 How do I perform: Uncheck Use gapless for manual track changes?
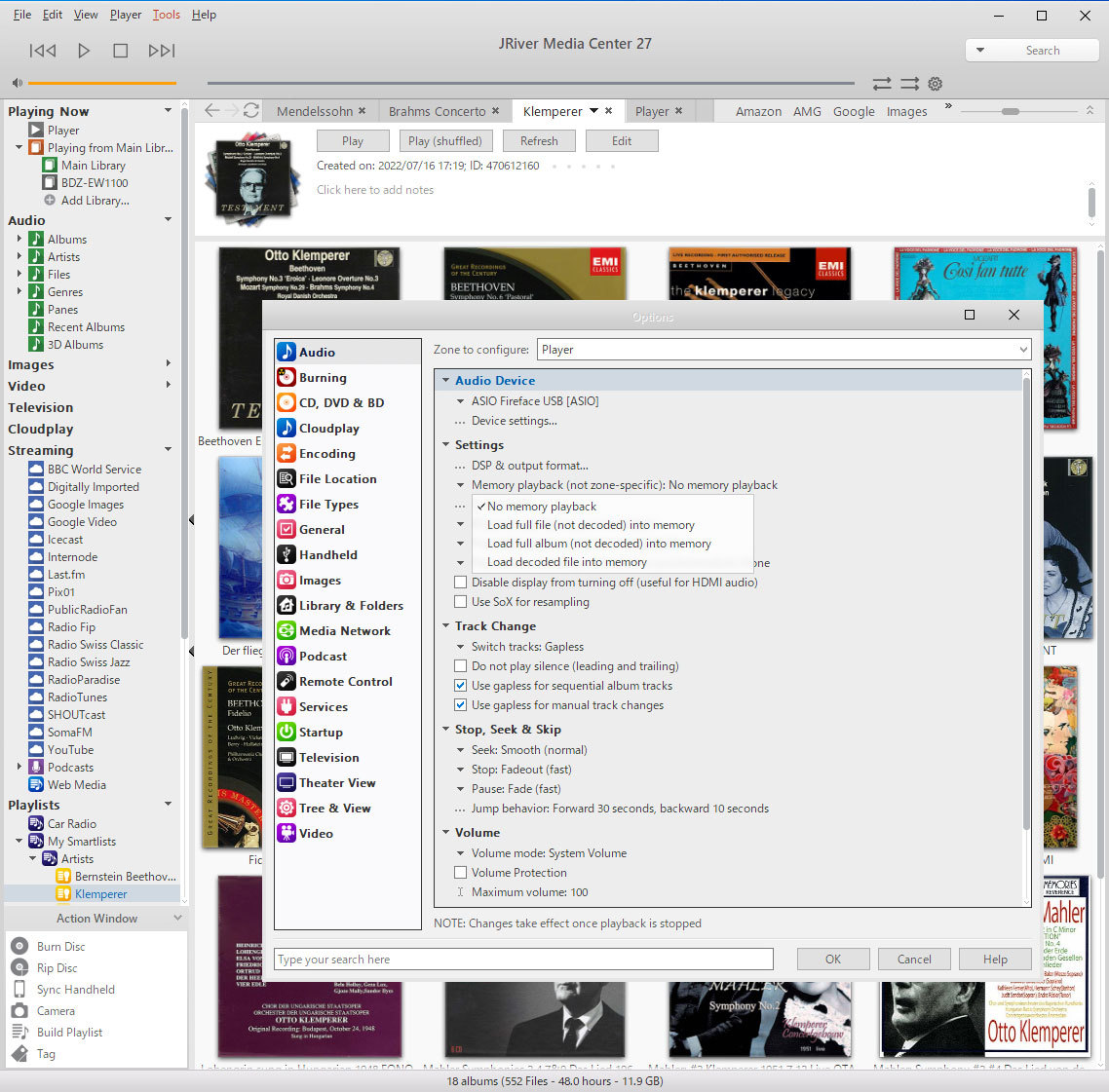pos(461,705)
